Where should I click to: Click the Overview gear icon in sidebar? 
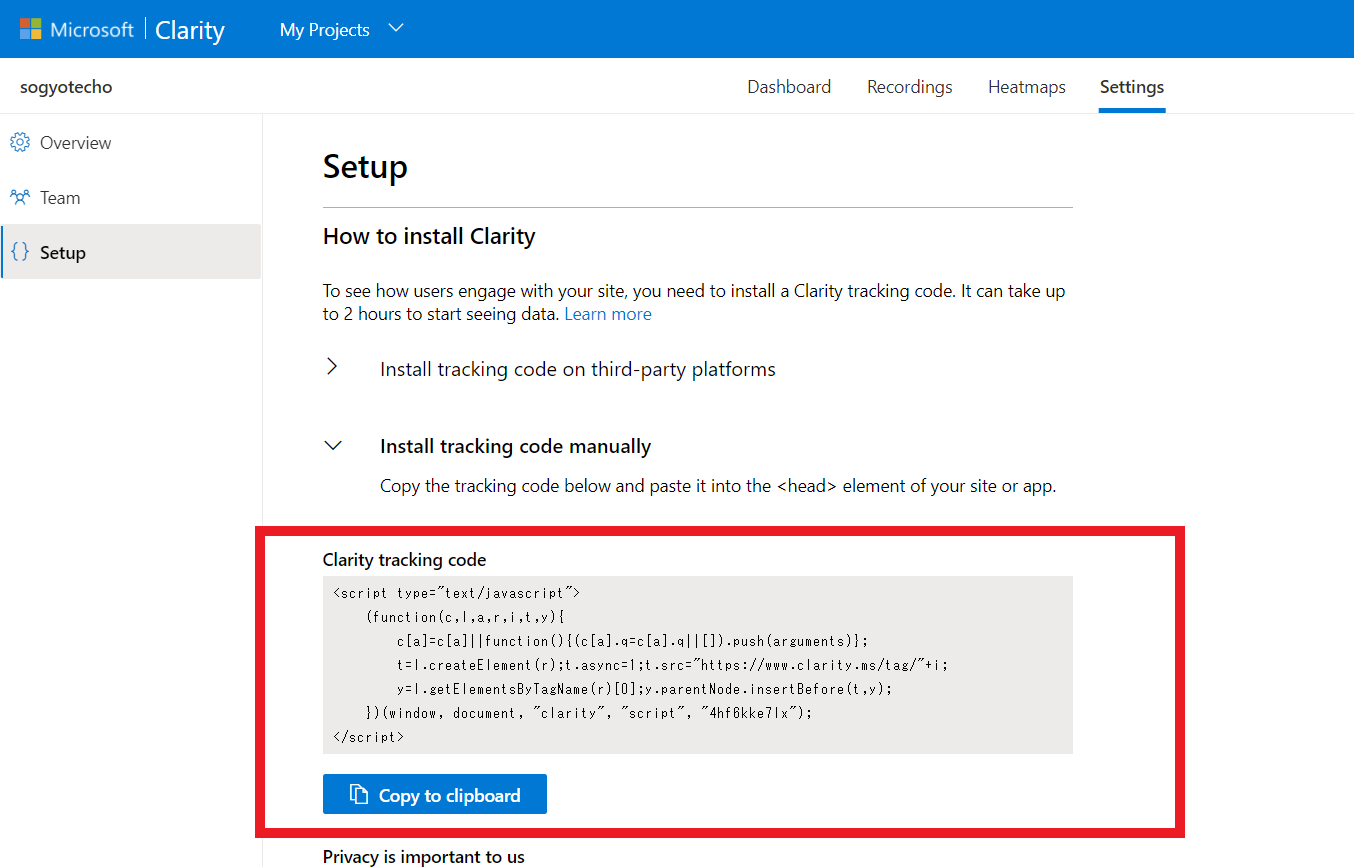20,143
